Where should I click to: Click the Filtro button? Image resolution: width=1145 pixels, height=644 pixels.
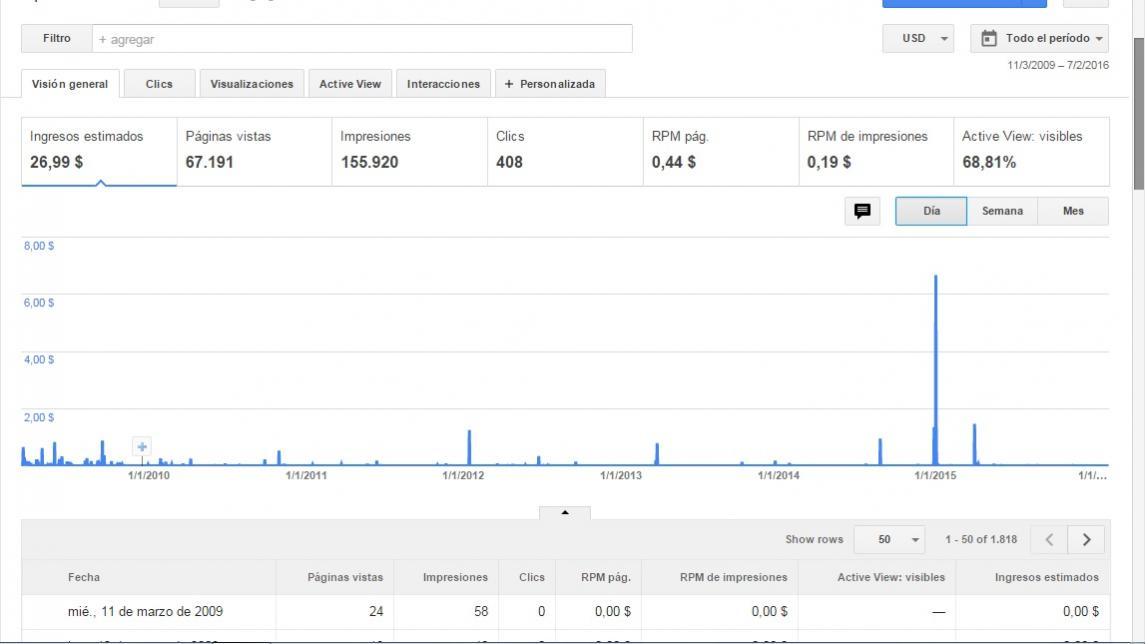[x=57, y=39]
